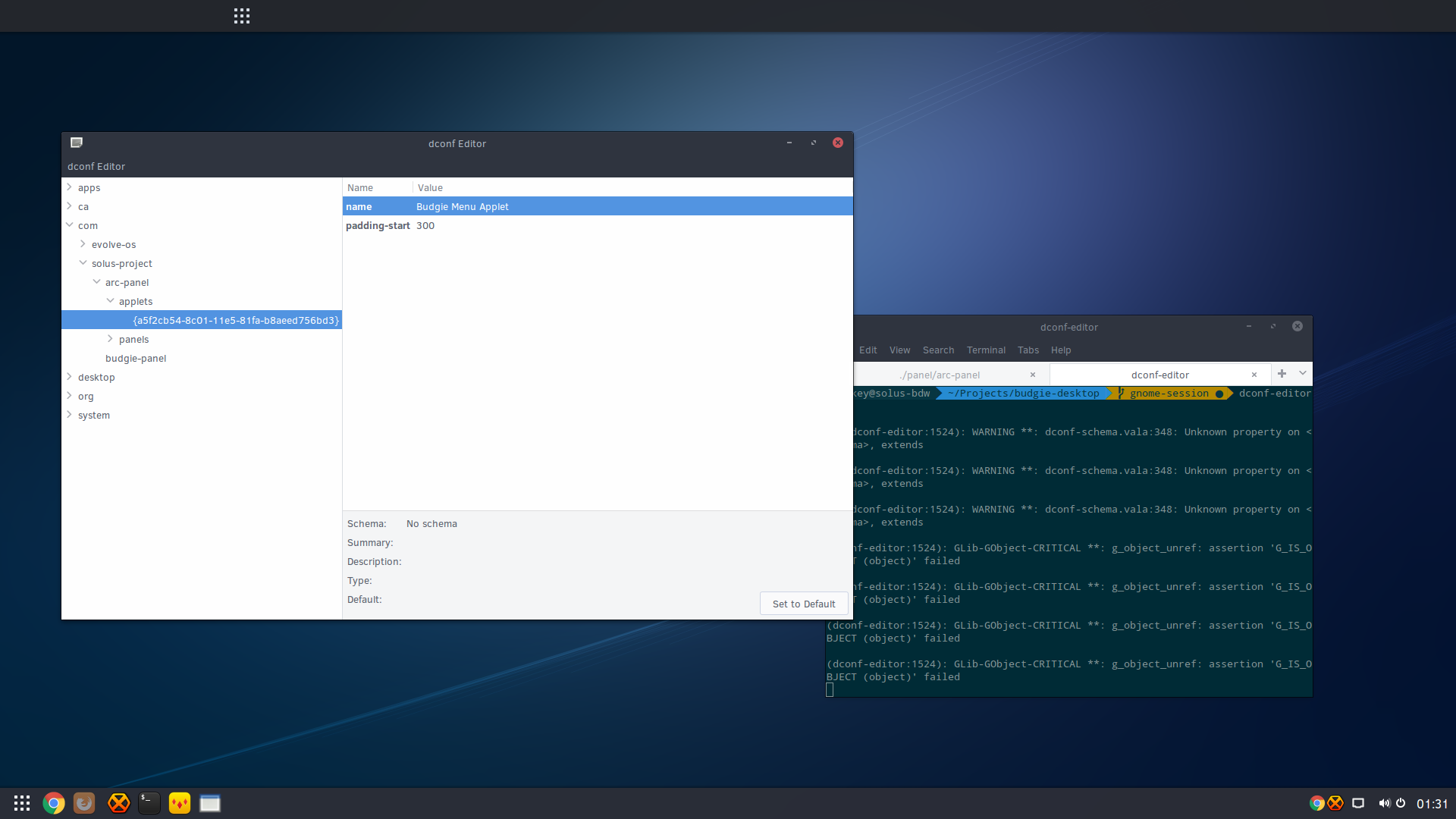Expand the panels tree node
Viewport: 1456px width, 819px height.
tap(110, 338)
